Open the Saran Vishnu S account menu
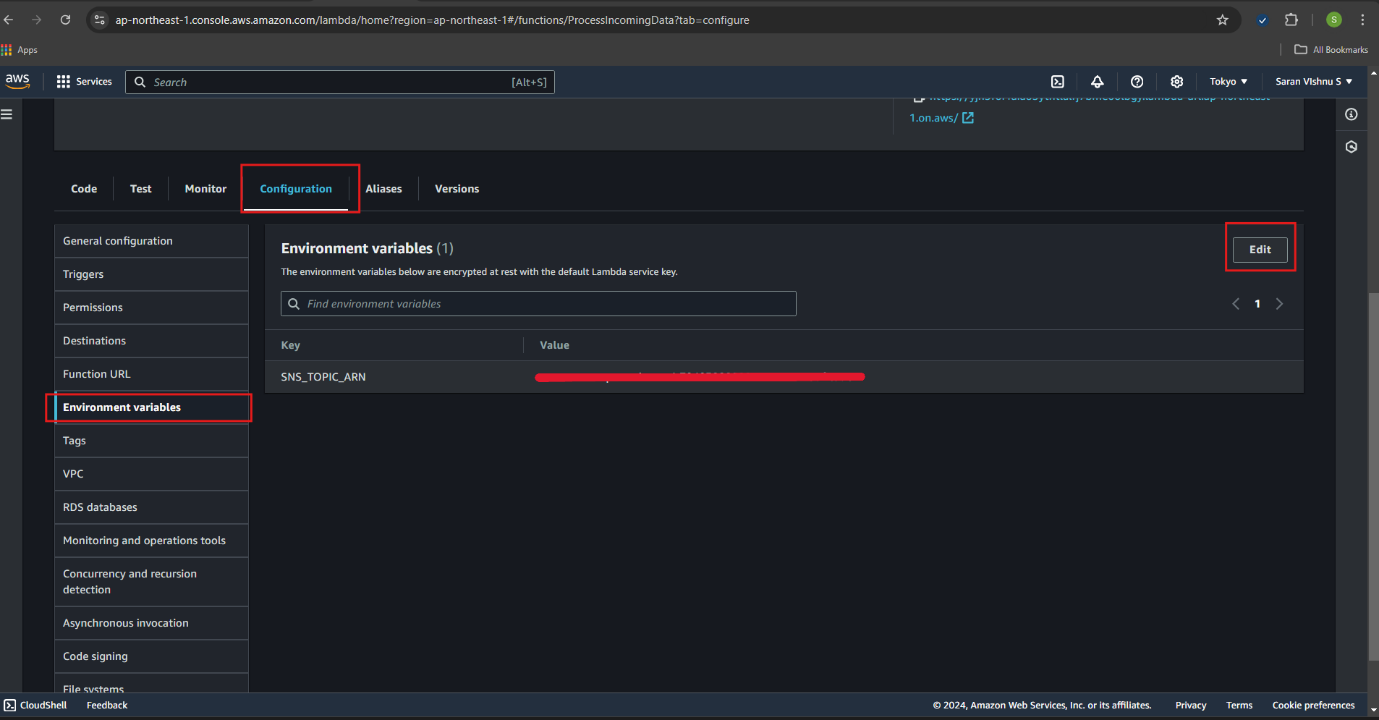 pyautogui.click(x=1313, y=82)
